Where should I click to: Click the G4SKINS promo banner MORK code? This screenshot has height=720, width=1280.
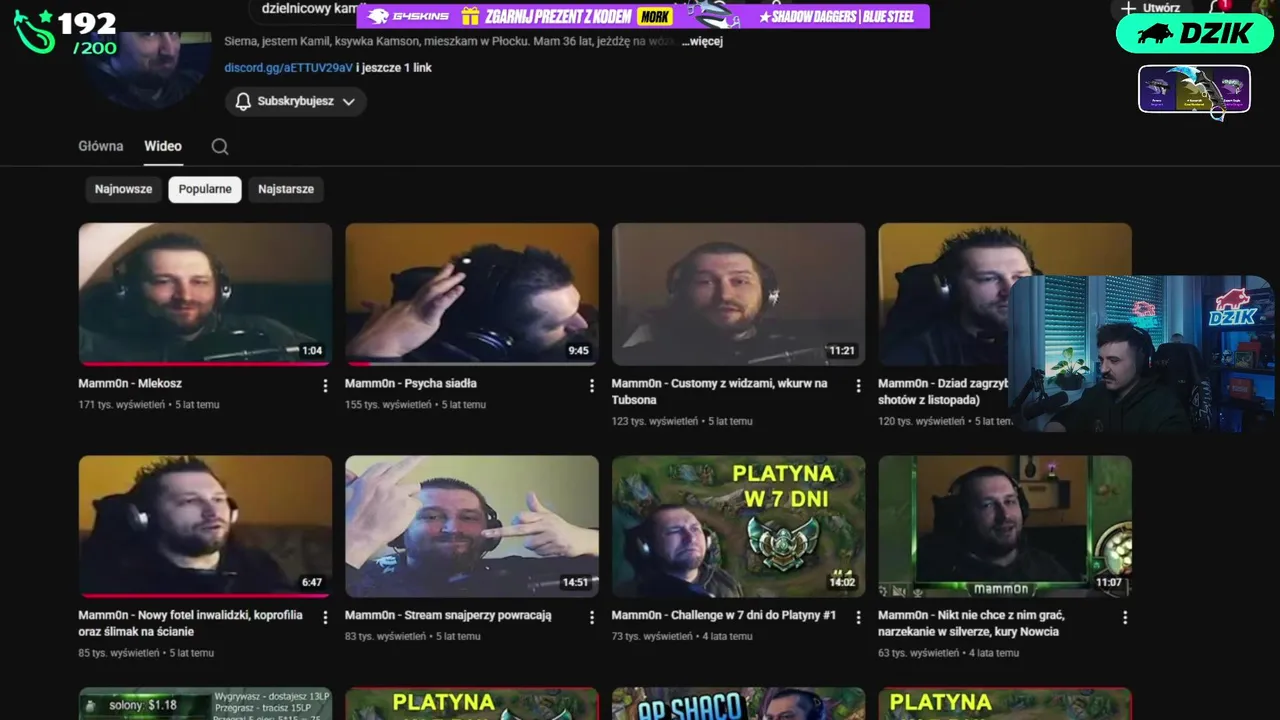point(655,16)
